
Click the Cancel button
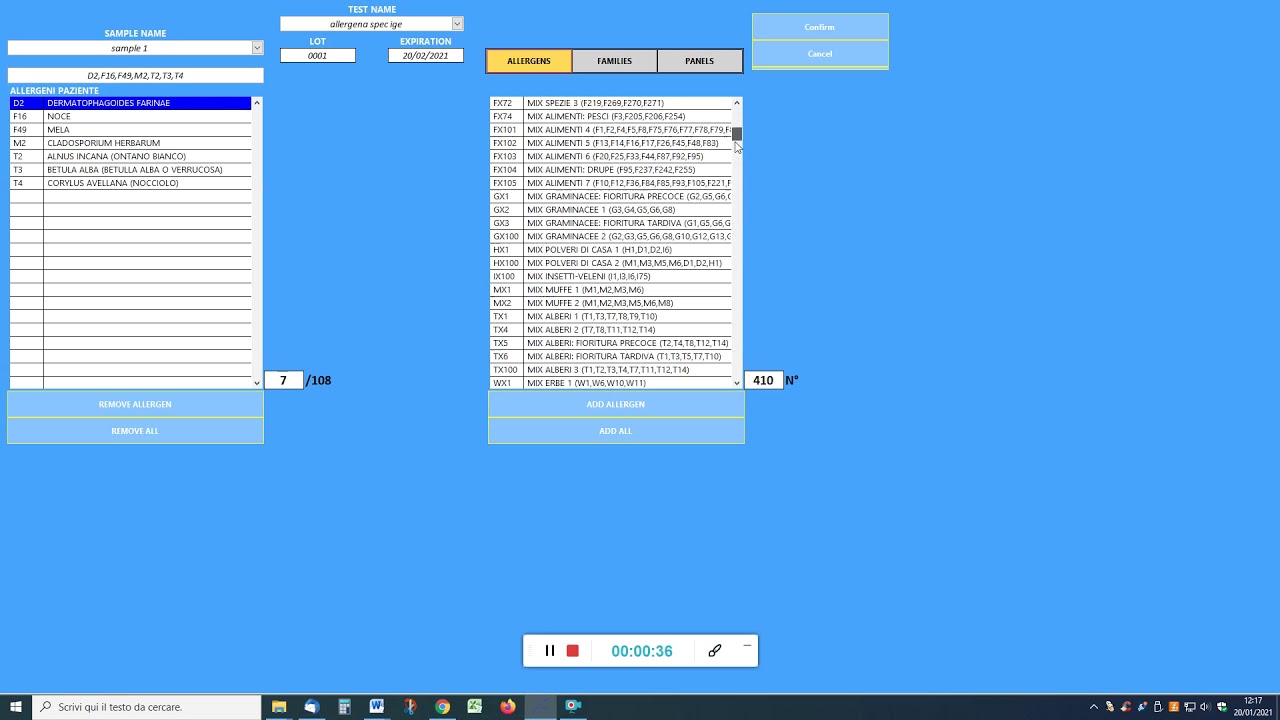click(820, 54)
